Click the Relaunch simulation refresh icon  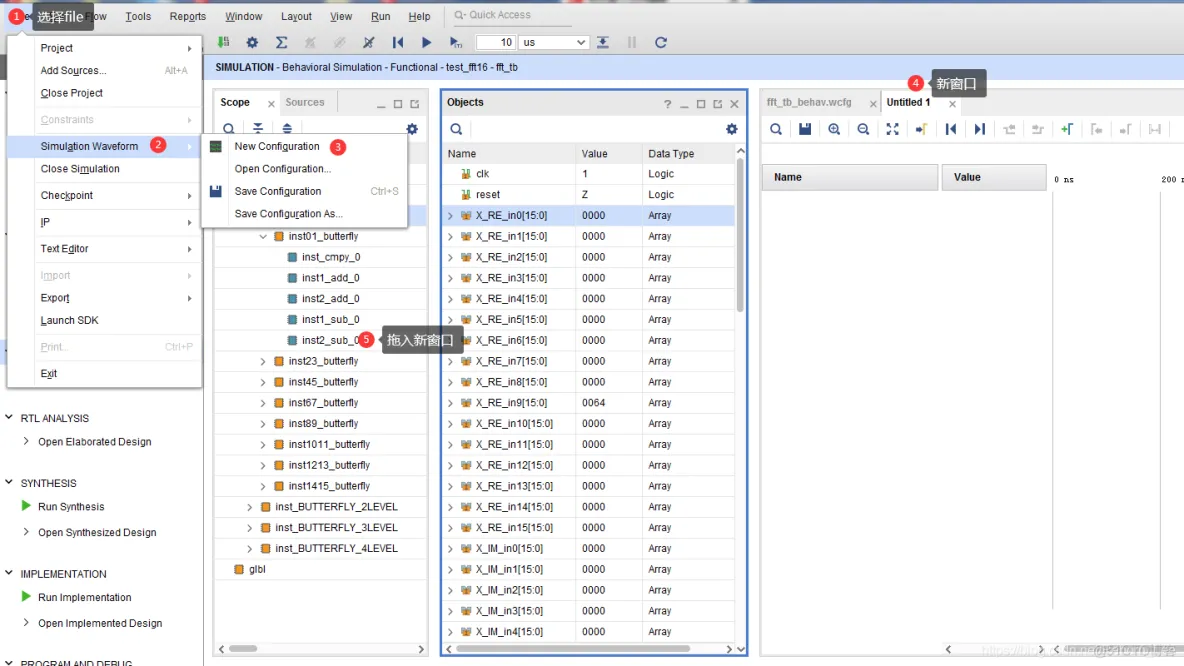pyautogui.click(x=661, y=43)
